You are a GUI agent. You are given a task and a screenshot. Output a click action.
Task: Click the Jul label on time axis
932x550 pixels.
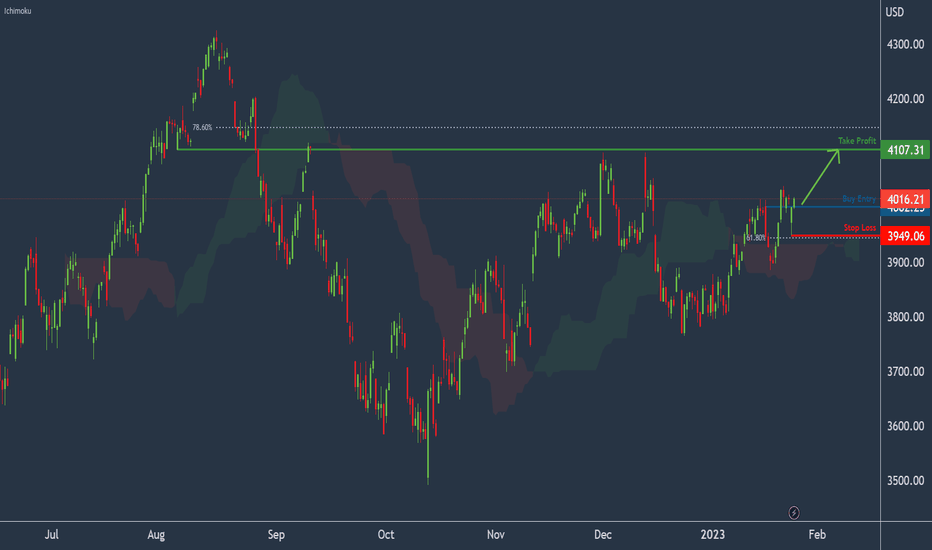52,535
